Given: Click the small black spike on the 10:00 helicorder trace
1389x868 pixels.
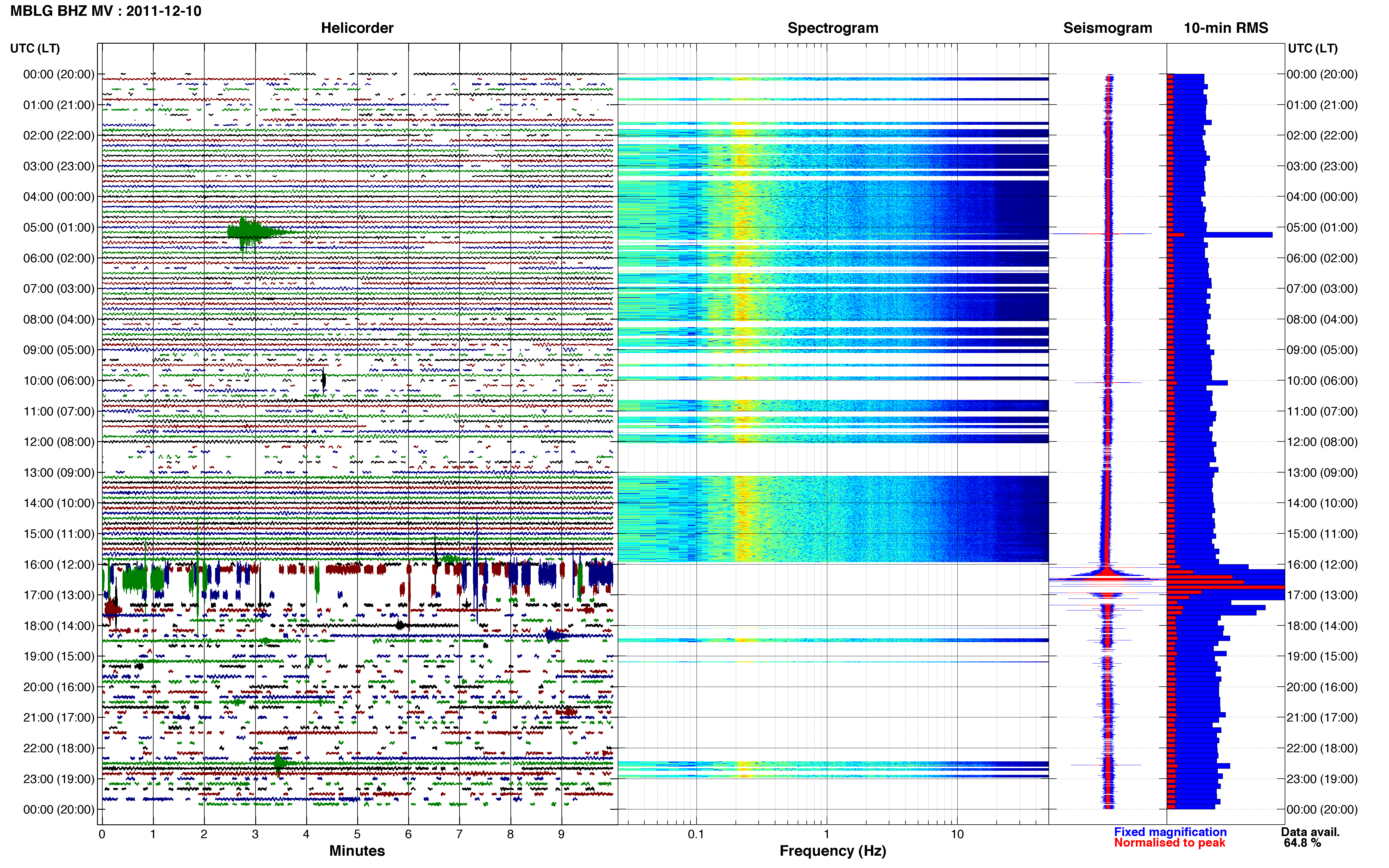Looking at the screenshot, I should [324, 380].
